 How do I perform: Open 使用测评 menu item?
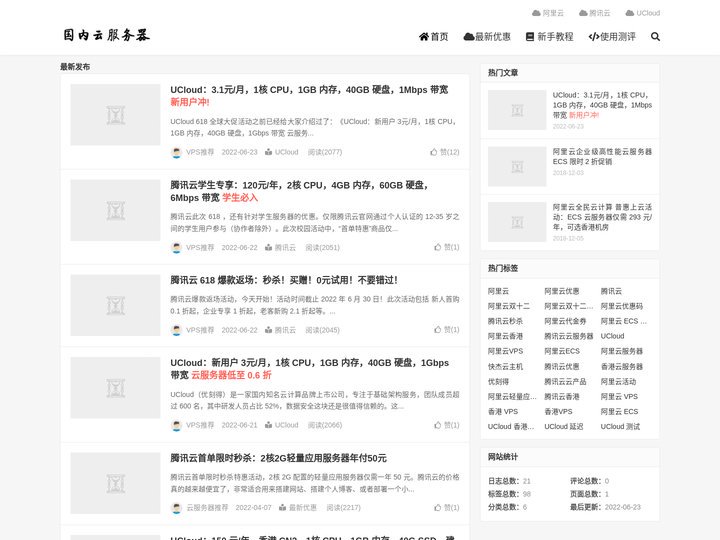coord(612,36)
